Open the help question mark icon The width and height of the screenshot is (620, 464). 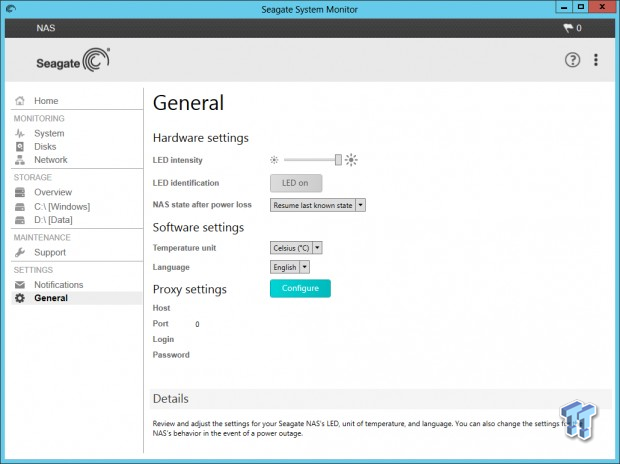click(x=572, y=60)
